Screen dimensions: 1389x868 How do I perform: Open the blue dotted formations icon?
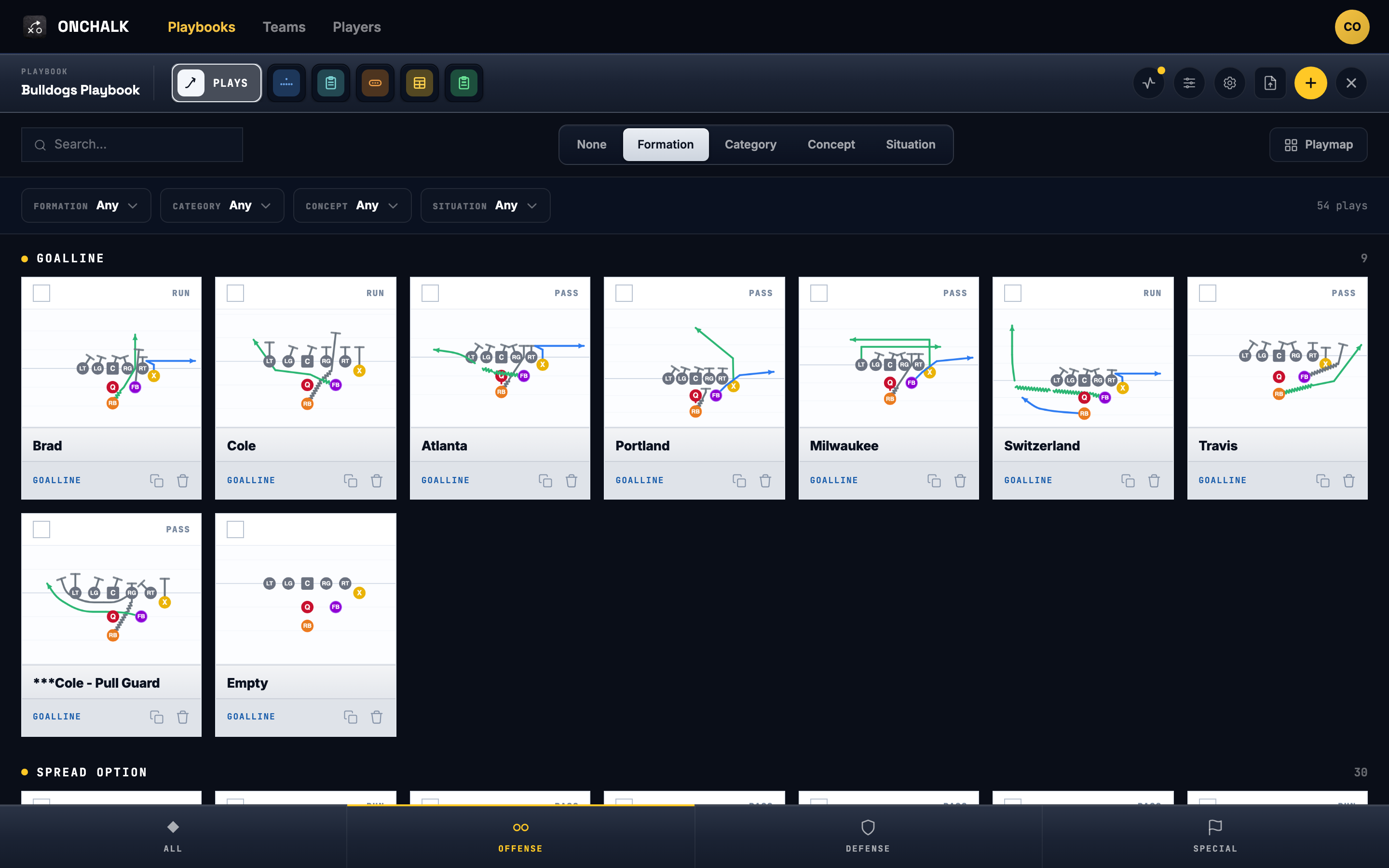tap(286, 83)
